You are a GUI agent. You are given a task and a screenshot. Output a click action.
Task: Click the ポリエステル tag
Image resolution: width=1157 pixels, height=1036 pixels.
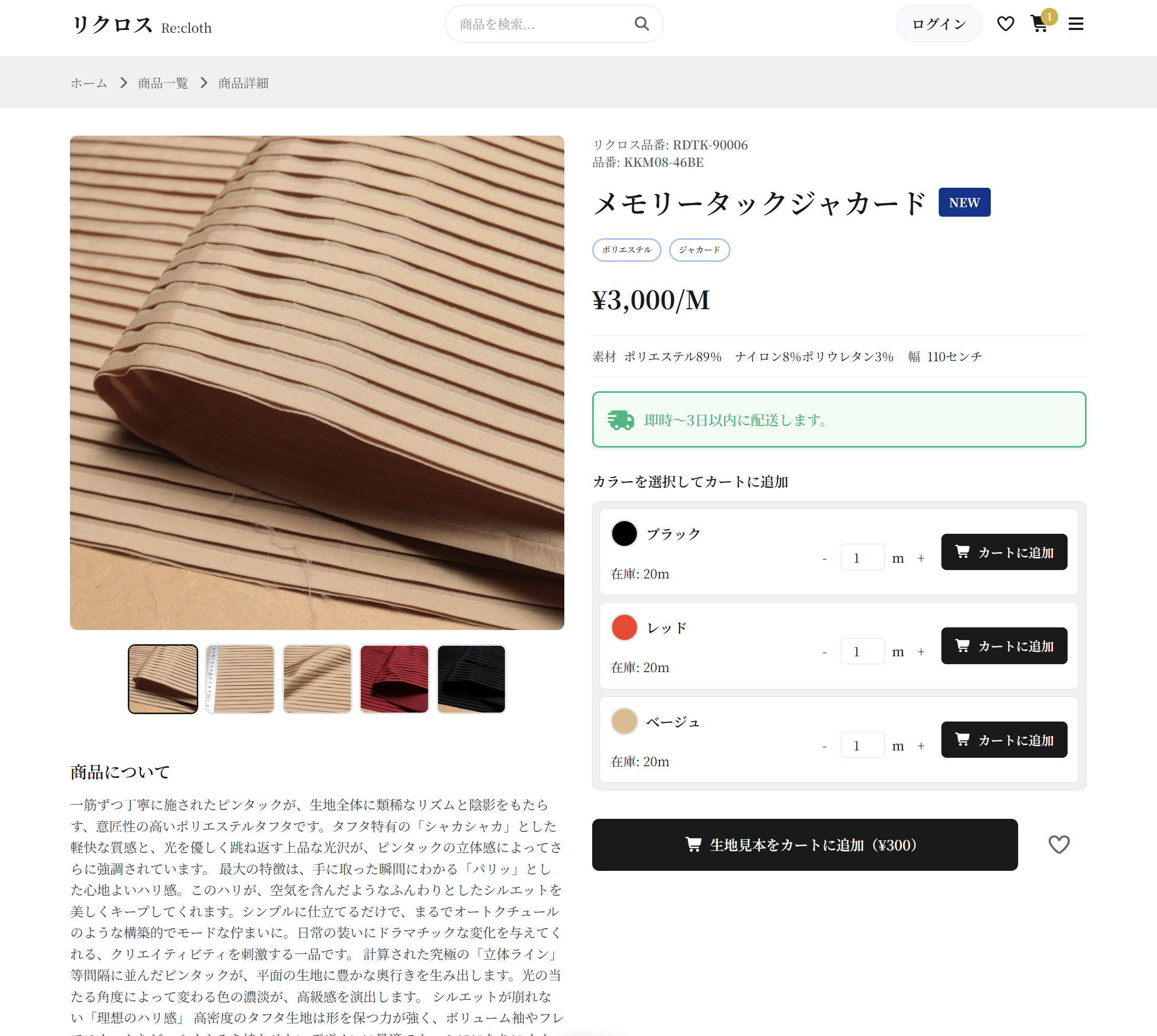coord(626,250)
